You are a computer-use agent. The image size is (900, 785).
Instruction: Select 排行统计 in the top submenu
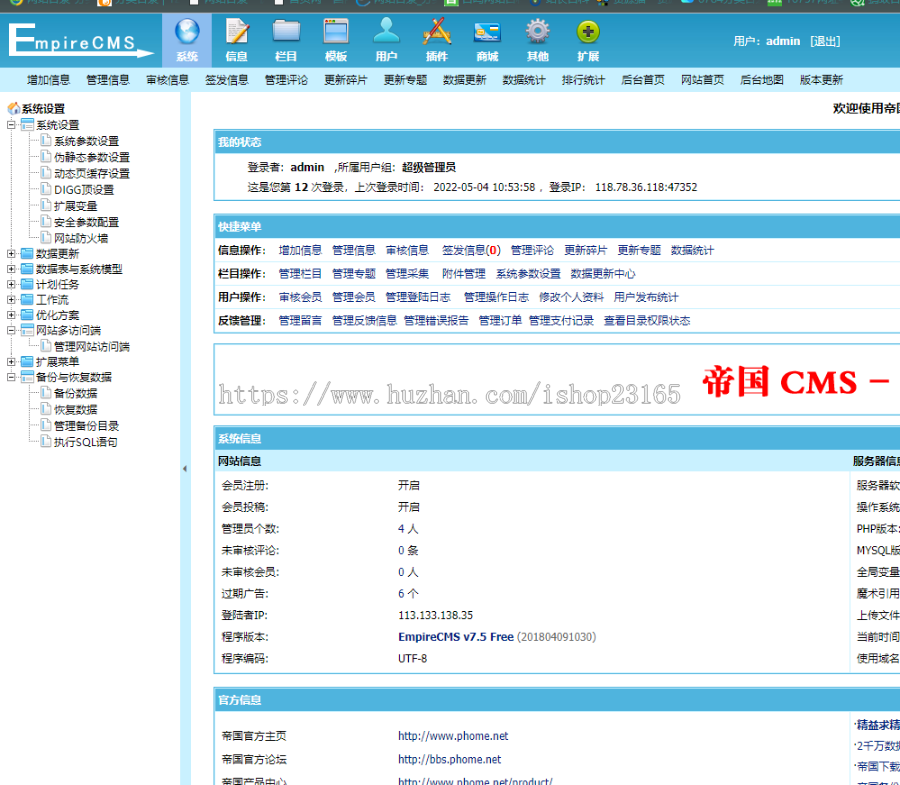[583, 80]
